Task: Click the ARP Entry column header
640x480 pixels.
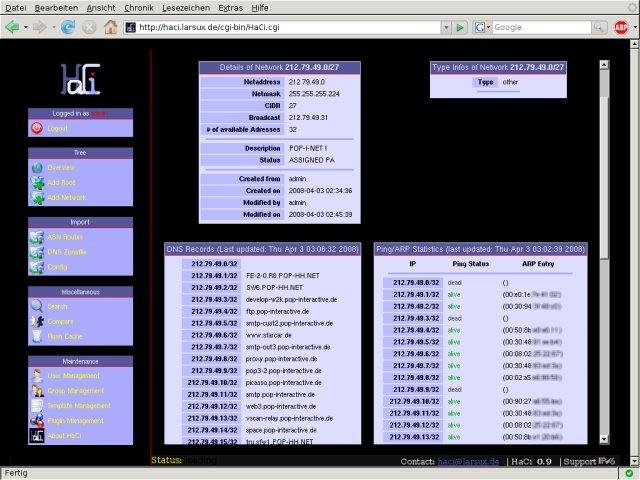Action: tap(538, 264)
